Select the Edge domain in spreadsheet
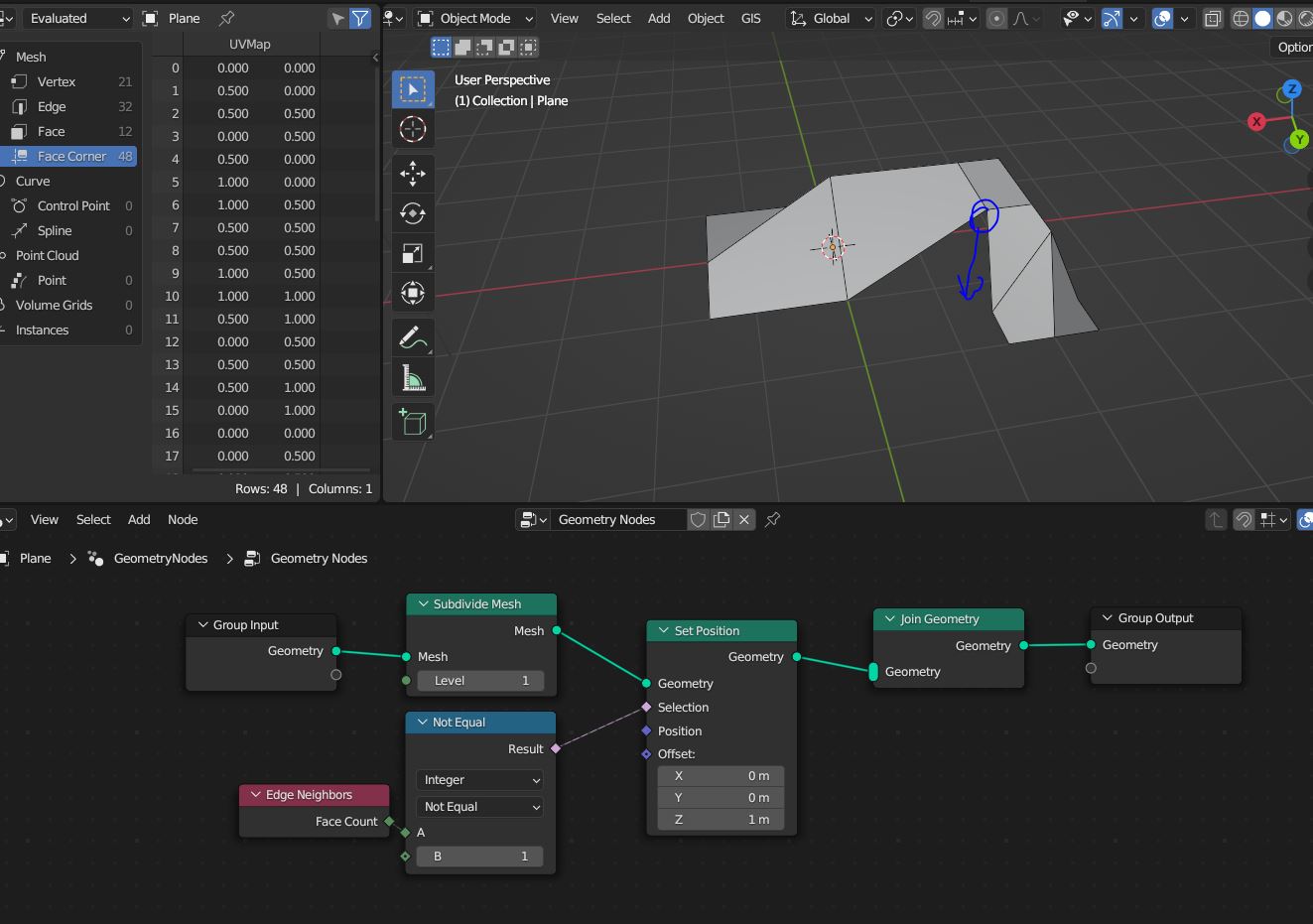 pos(69,106)
